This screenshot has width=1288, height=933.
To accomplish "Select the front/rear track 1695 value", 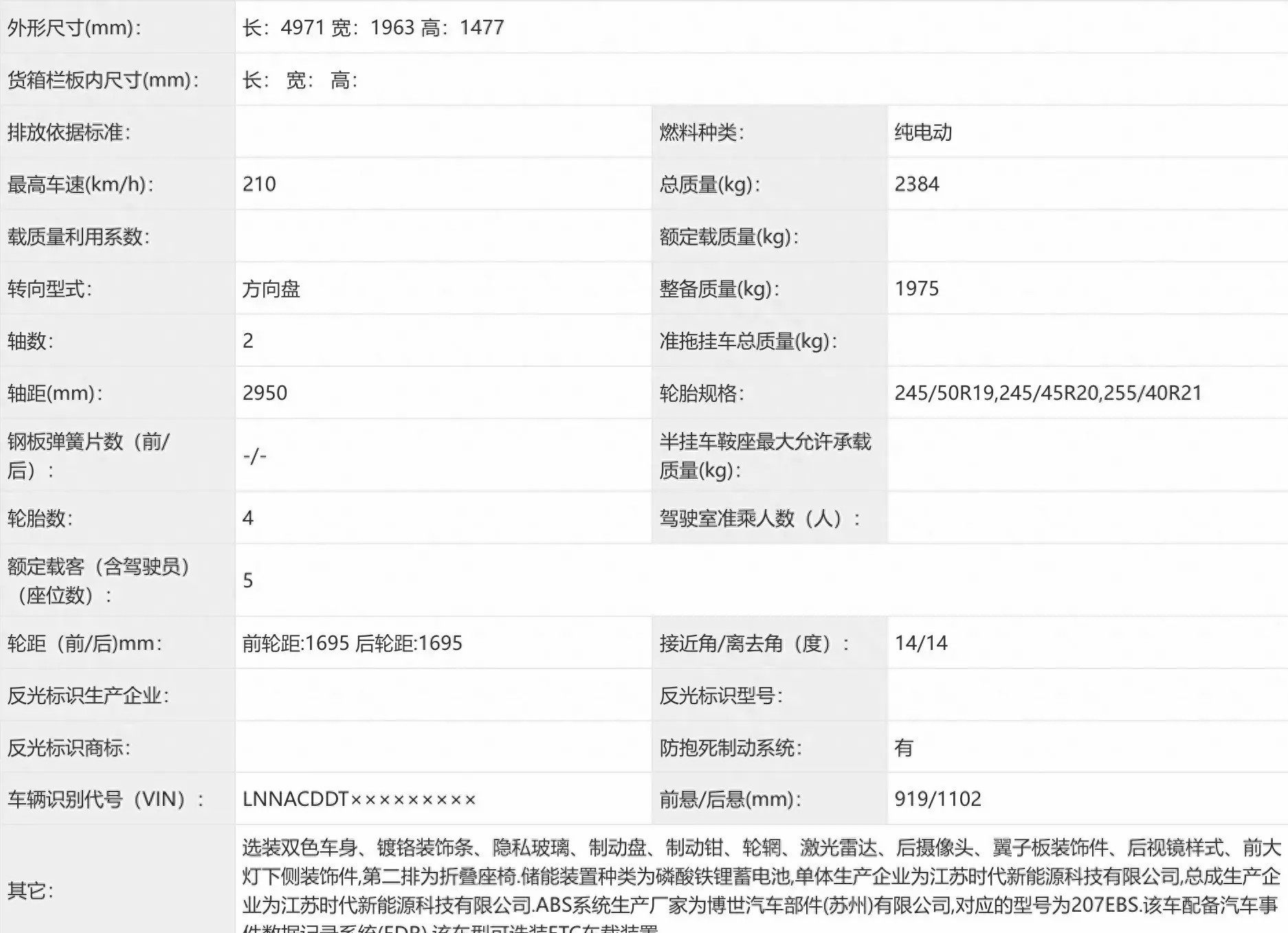I will (x=352, y=643).
